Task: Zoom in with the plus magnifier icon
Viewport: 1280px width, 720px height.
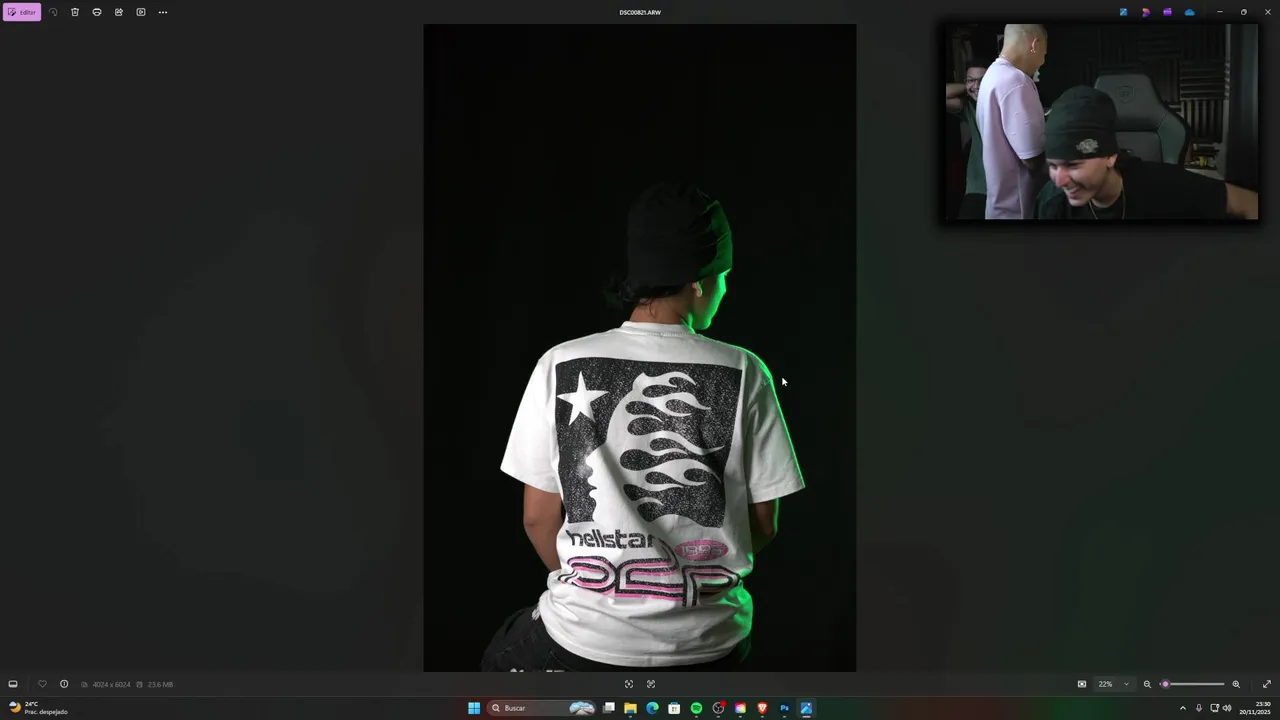Action: [x=1236, y=684]
